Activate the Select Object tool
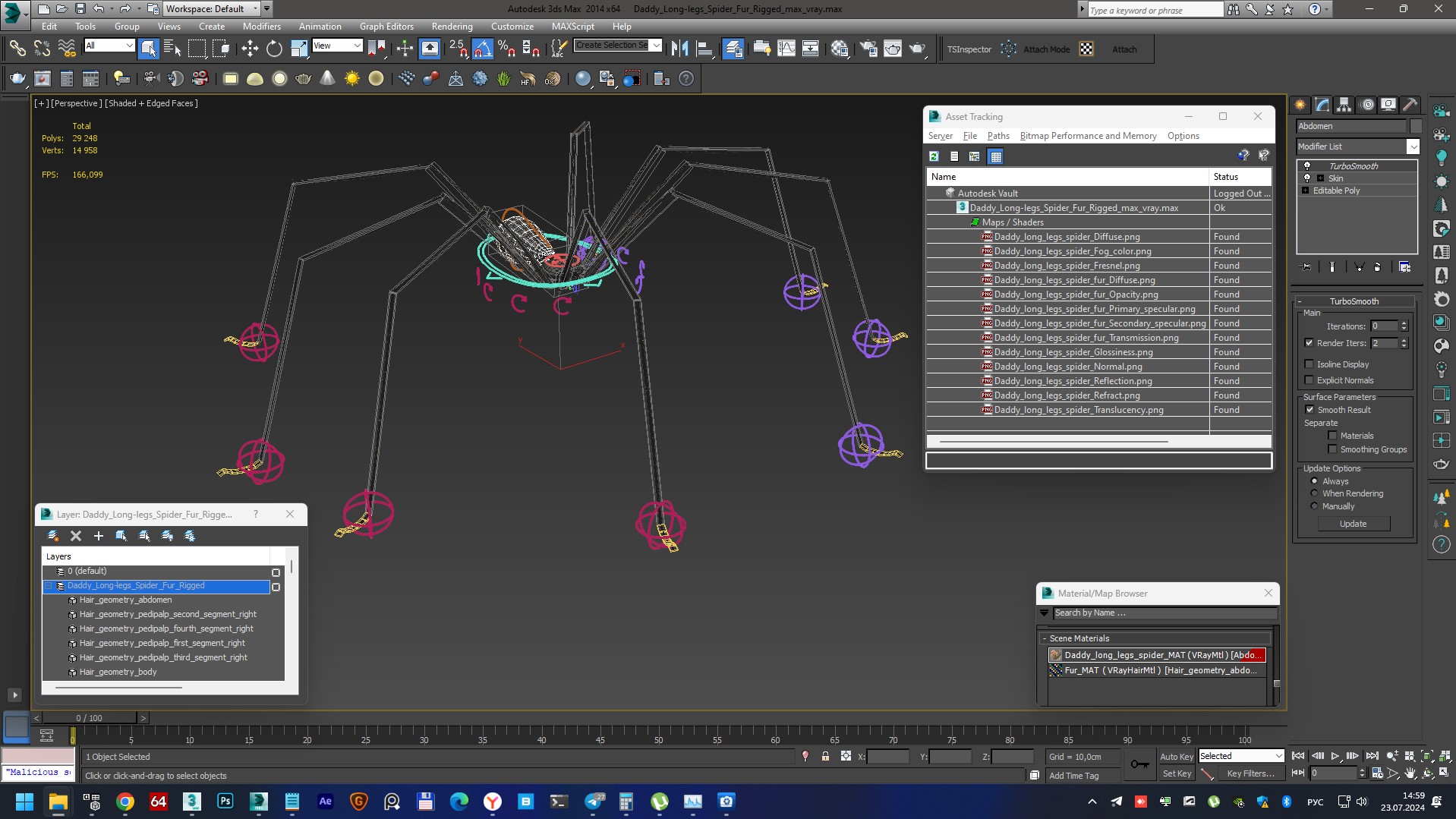This screenshot has height=819, width=1456. click(x=149, y=49)
